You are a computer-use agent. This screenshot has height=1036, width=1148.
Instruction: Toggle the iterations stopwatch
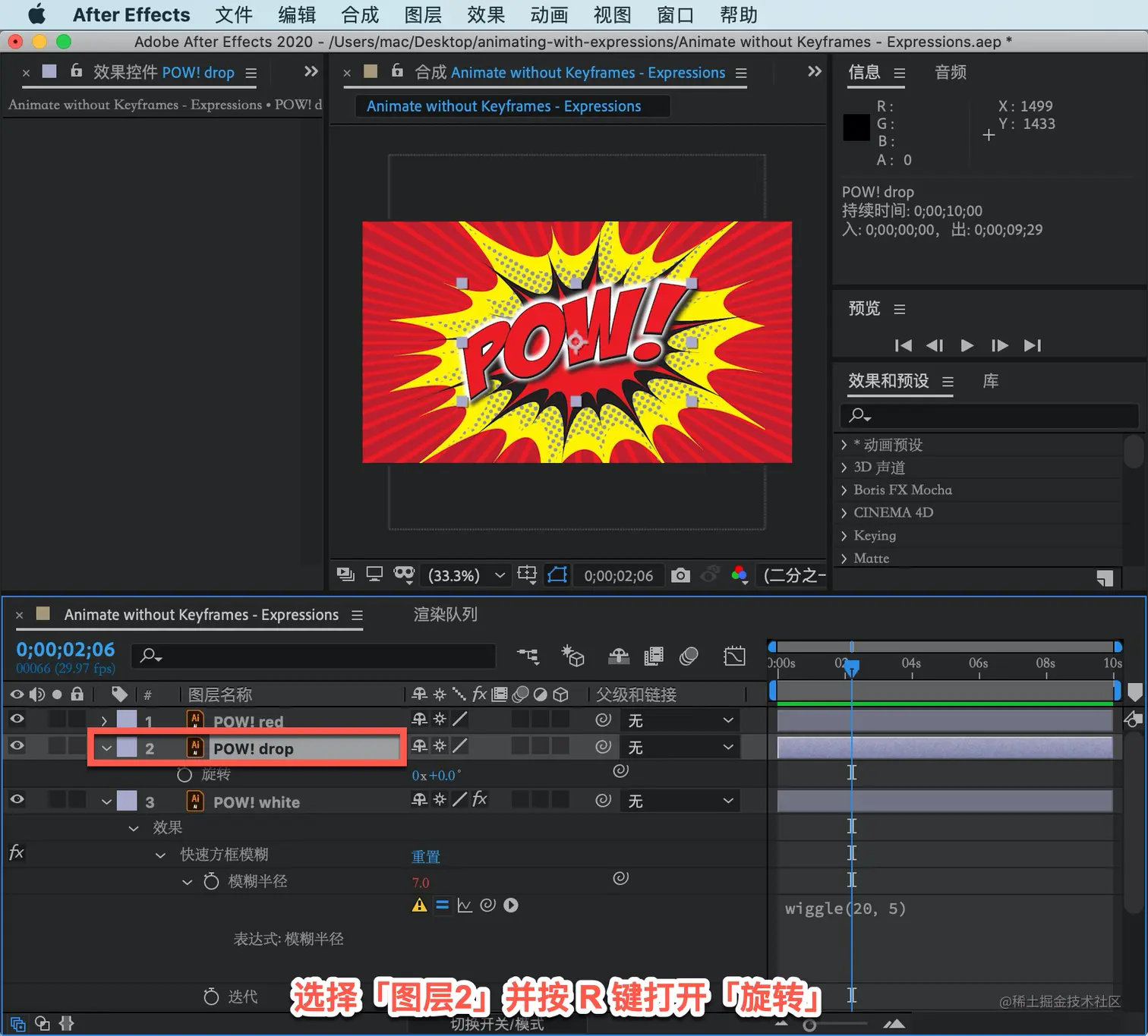point(211,997)
